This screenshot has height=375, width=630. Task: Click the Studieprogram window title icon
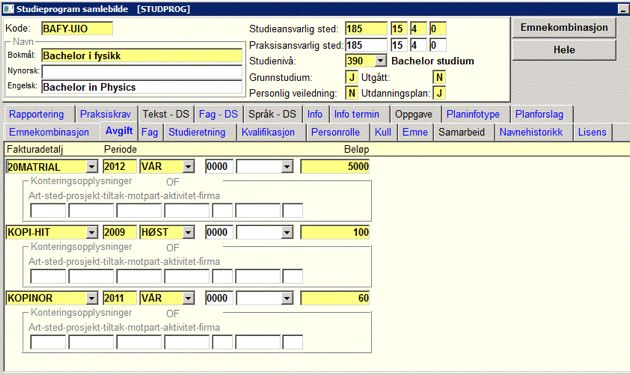click(8, 8)
